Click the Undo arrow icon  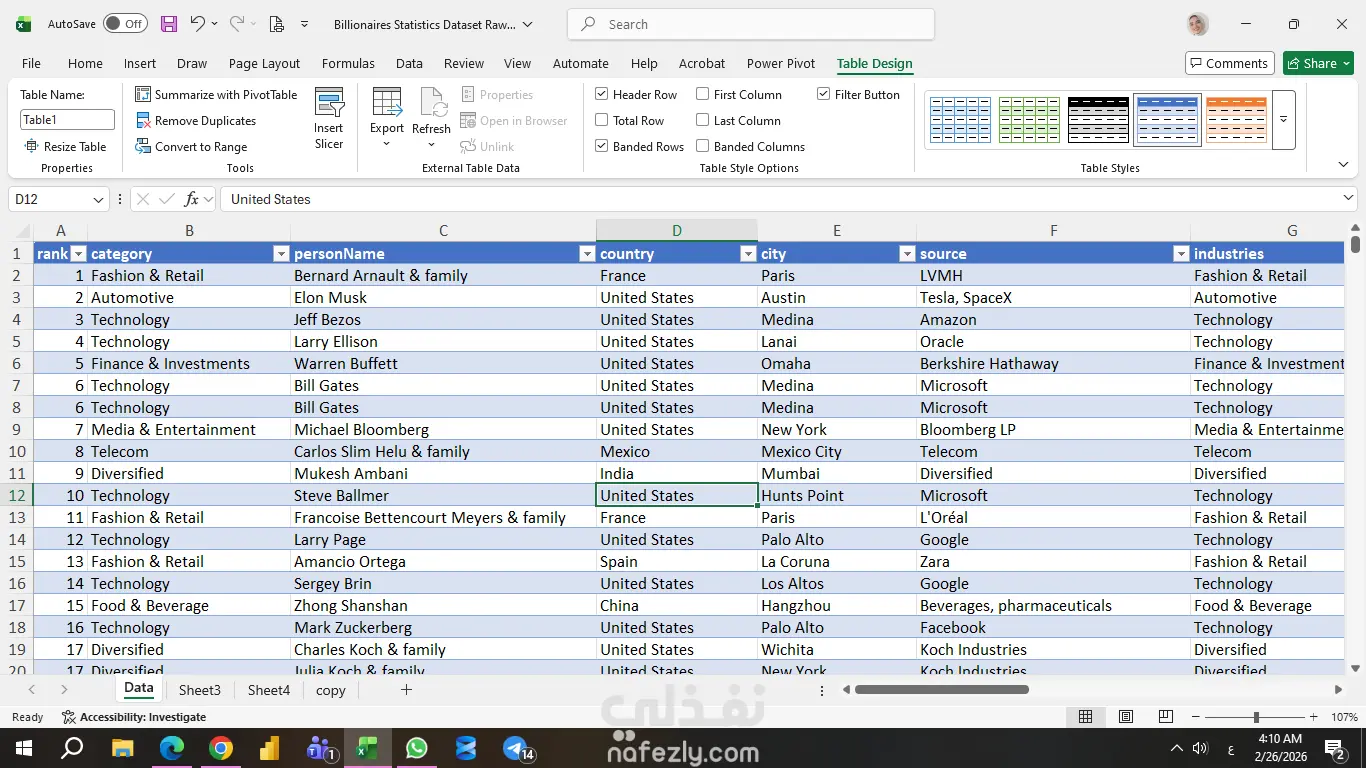[x=197, y=24]
